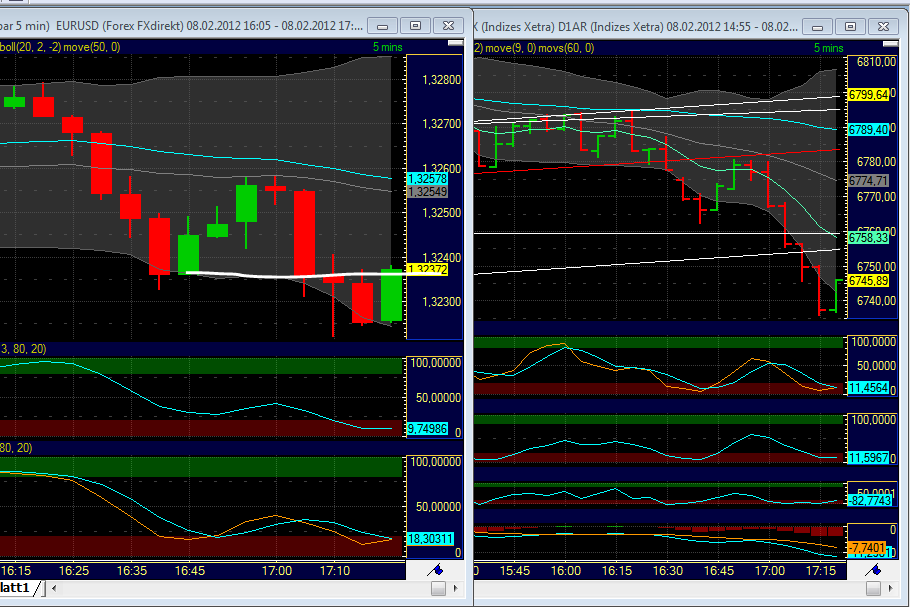The height and width of the screenshot is (607, 910).
Task: Click the right arrow of the EURUSD chart scrollbar
Action: pyautogui.click(x=456, y=590)
